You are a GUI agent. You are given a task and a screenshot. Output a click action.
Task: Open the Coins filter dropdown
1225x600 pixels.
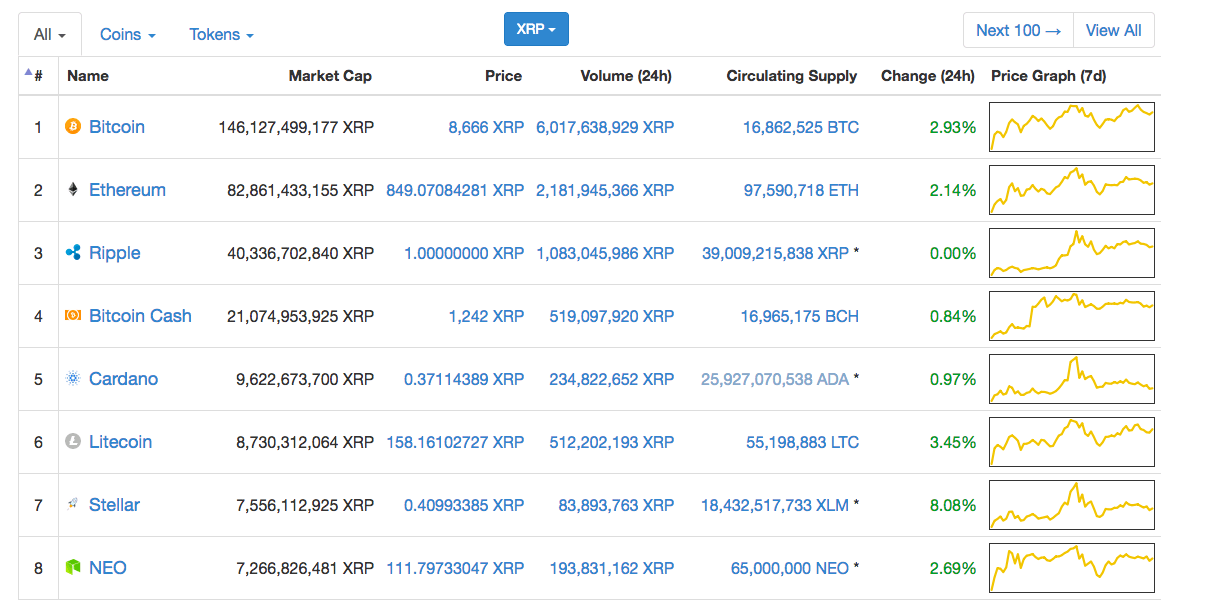coord(128,34)
